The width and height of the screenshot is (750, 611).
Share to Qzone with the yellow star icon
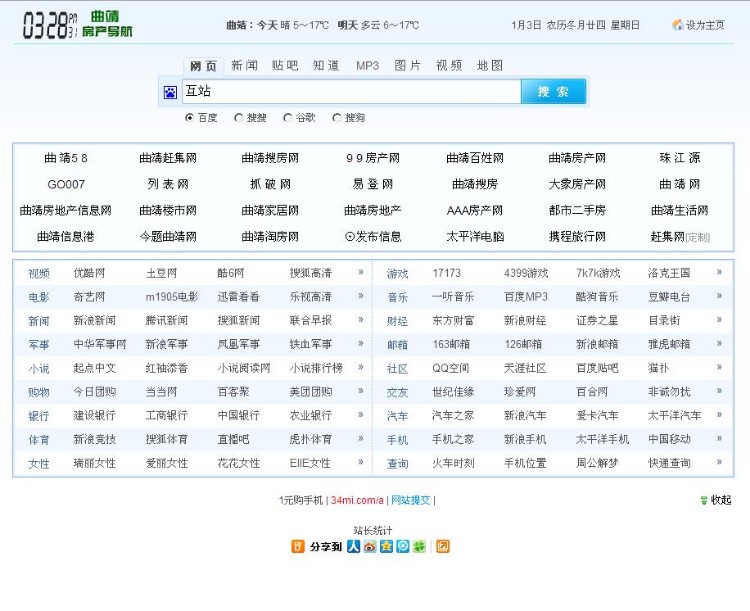click(x=386, y=546)
